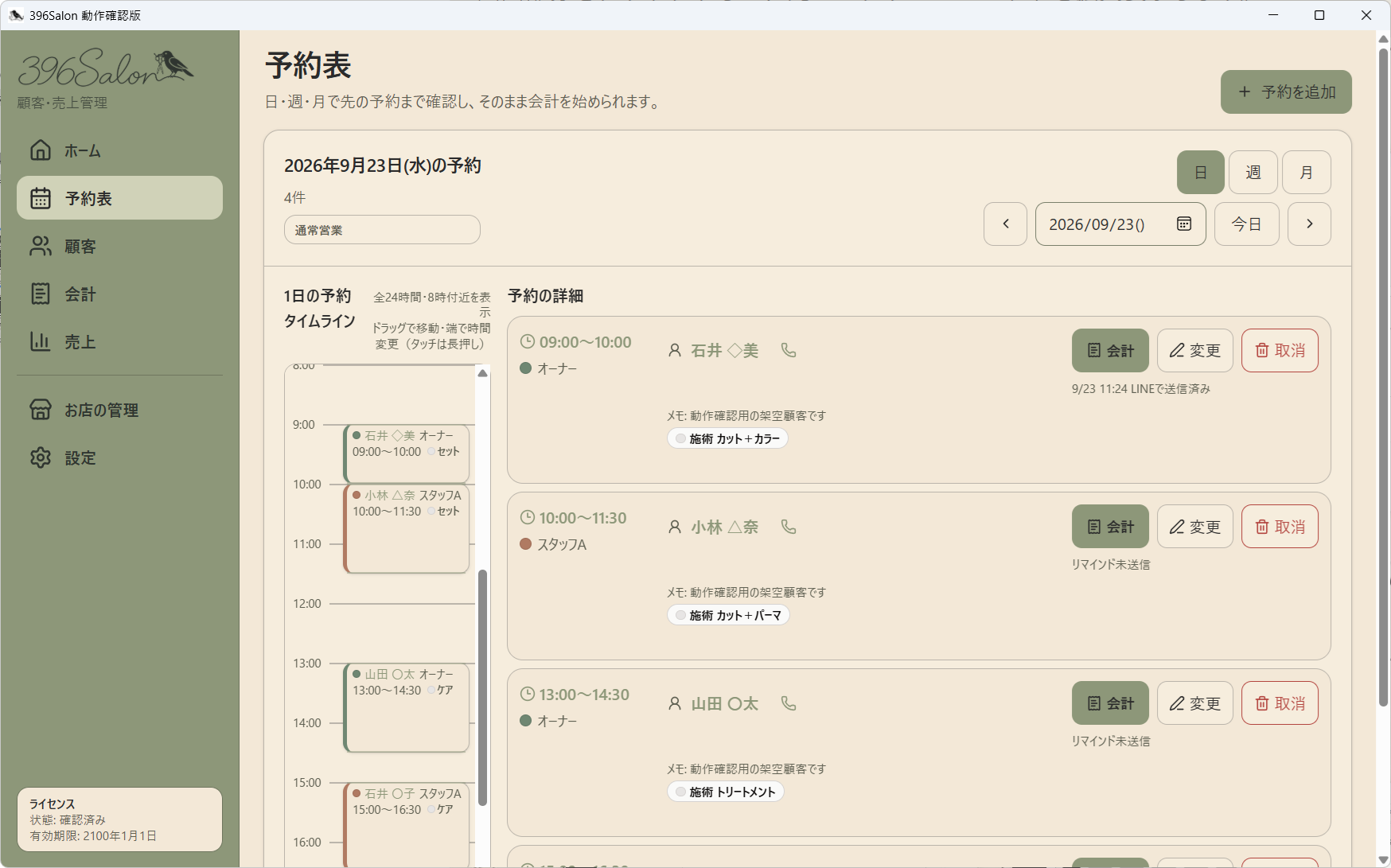Click the timeline scrollbar up arrow
Viewport: 1391px width, 868px height.
482,373
